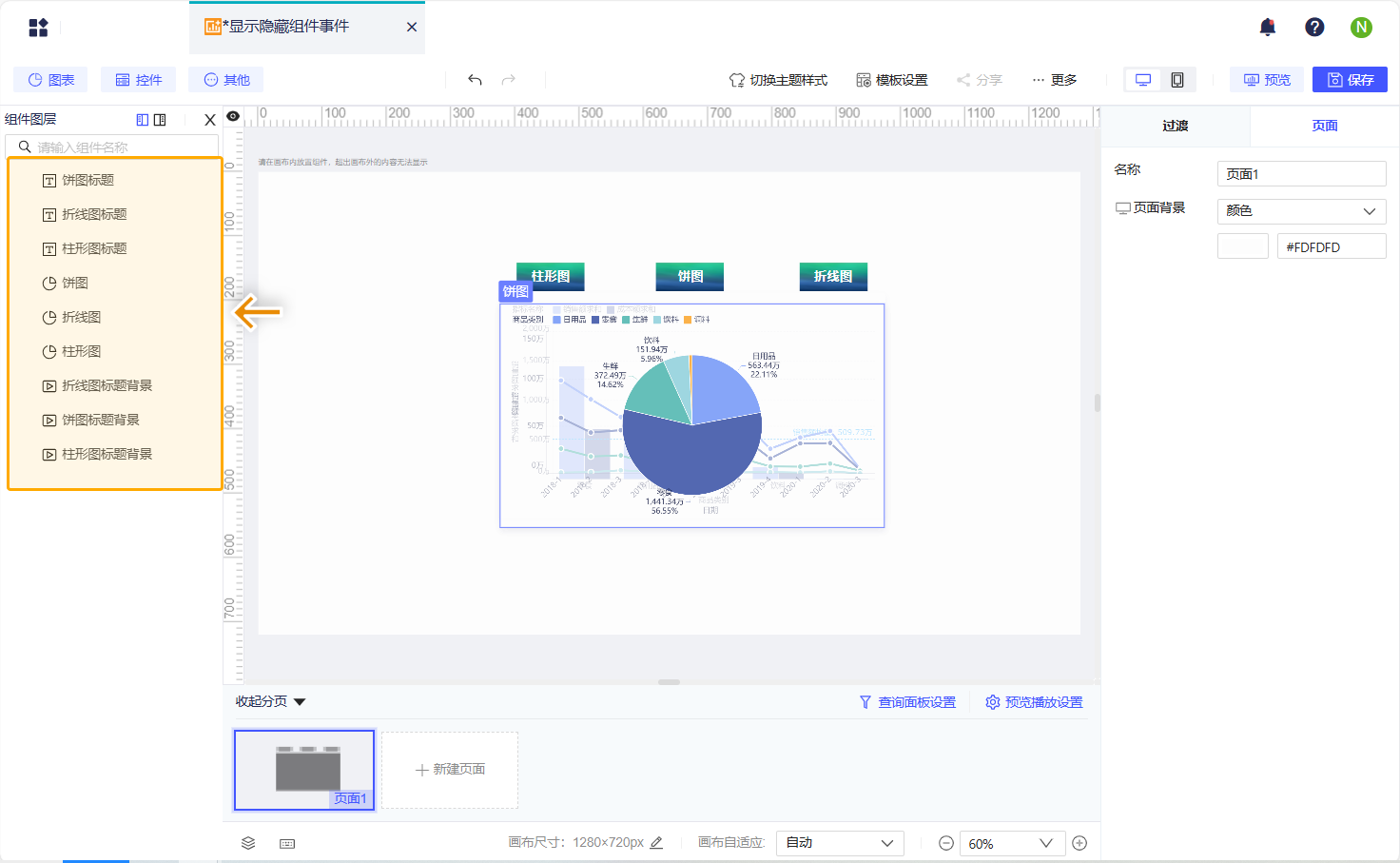Click the 预览 preview button
This screenshot has width=1400, height=863.
click(1268, 80)
